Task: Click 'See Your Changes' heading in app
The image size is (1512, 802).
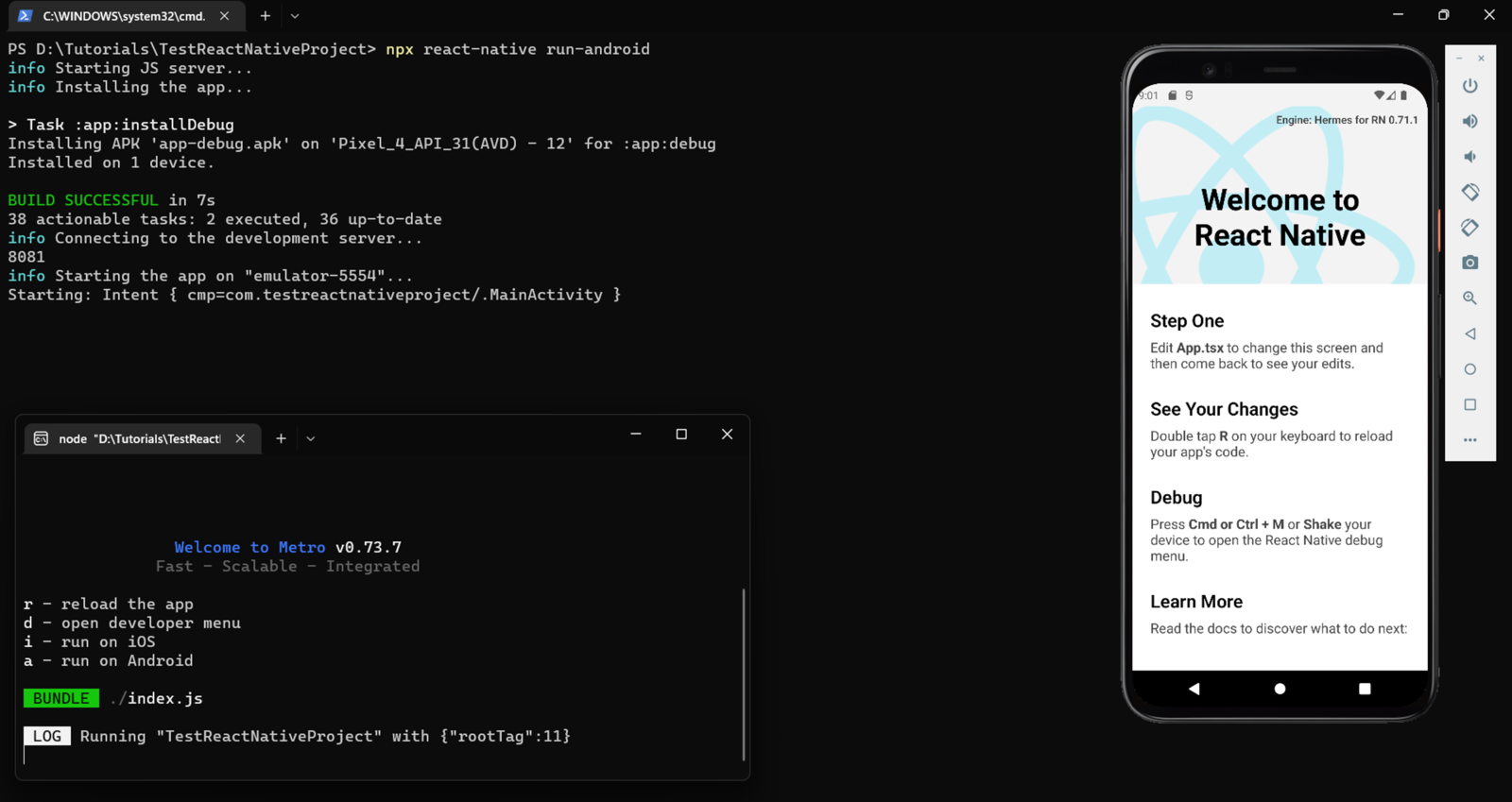Action: (1224, 409)
